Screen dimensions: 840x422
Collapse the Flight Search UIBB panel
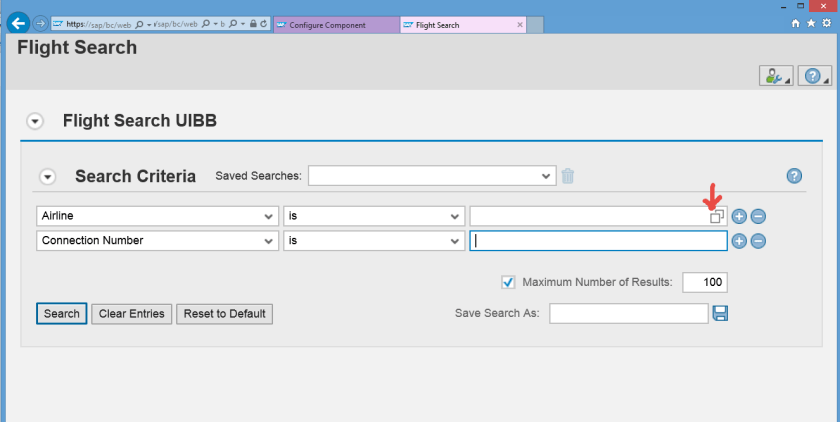click(35, 121)
